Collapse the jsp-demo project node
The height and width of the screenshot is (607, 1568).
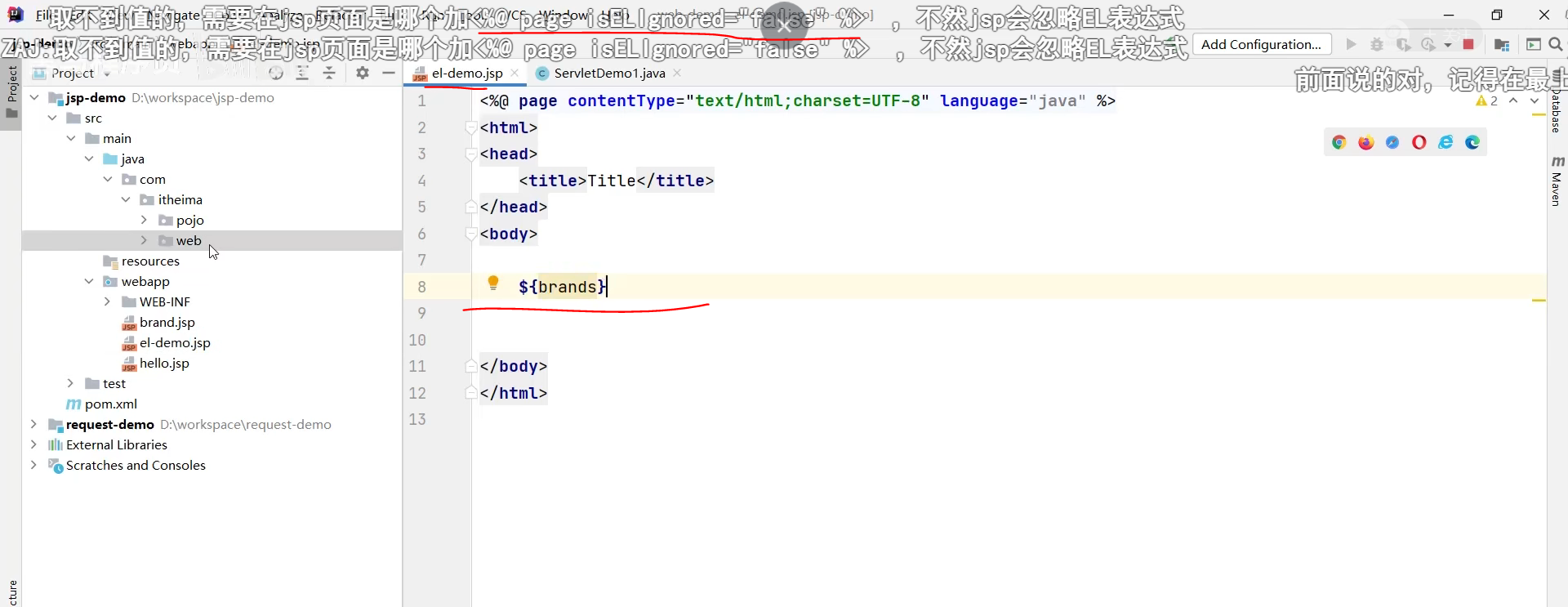tap(34, 97)
